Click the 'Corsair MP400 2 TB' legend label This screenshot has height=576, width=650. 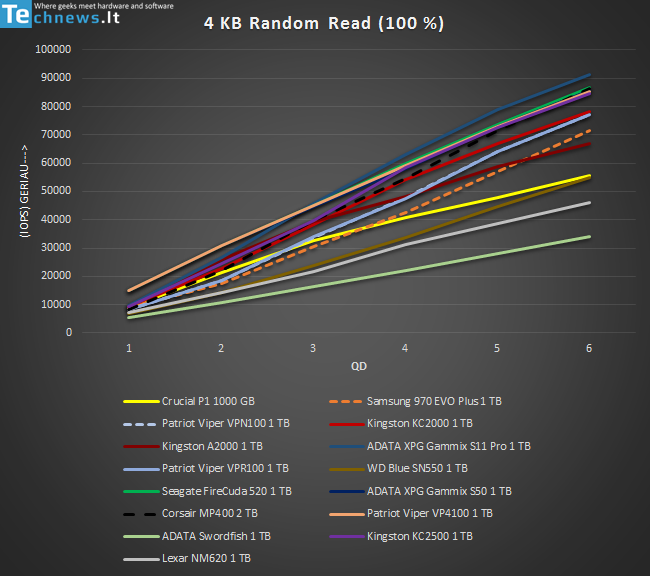point(210,513)
